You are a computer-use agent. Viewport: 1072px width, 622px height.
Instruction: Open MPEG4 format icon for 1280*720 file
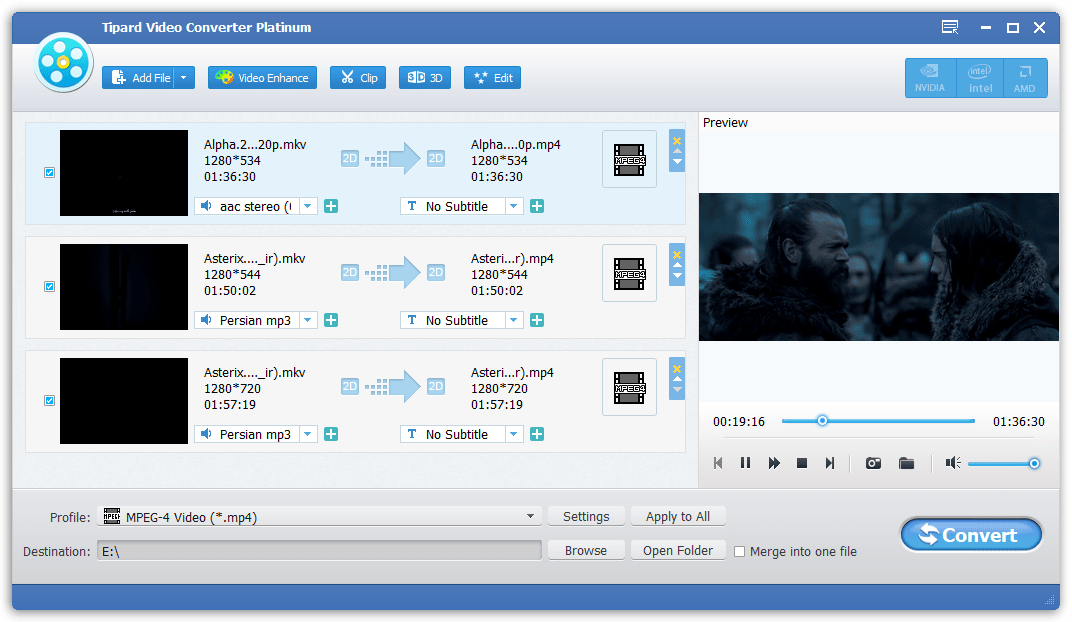tap(629, 388)
